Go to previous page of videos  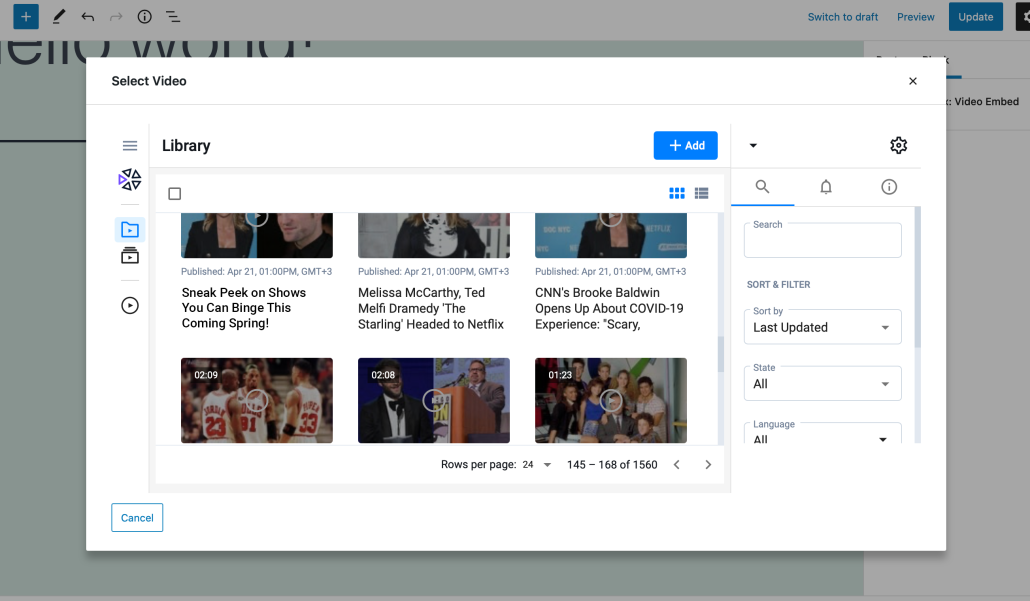pos(677,464)
